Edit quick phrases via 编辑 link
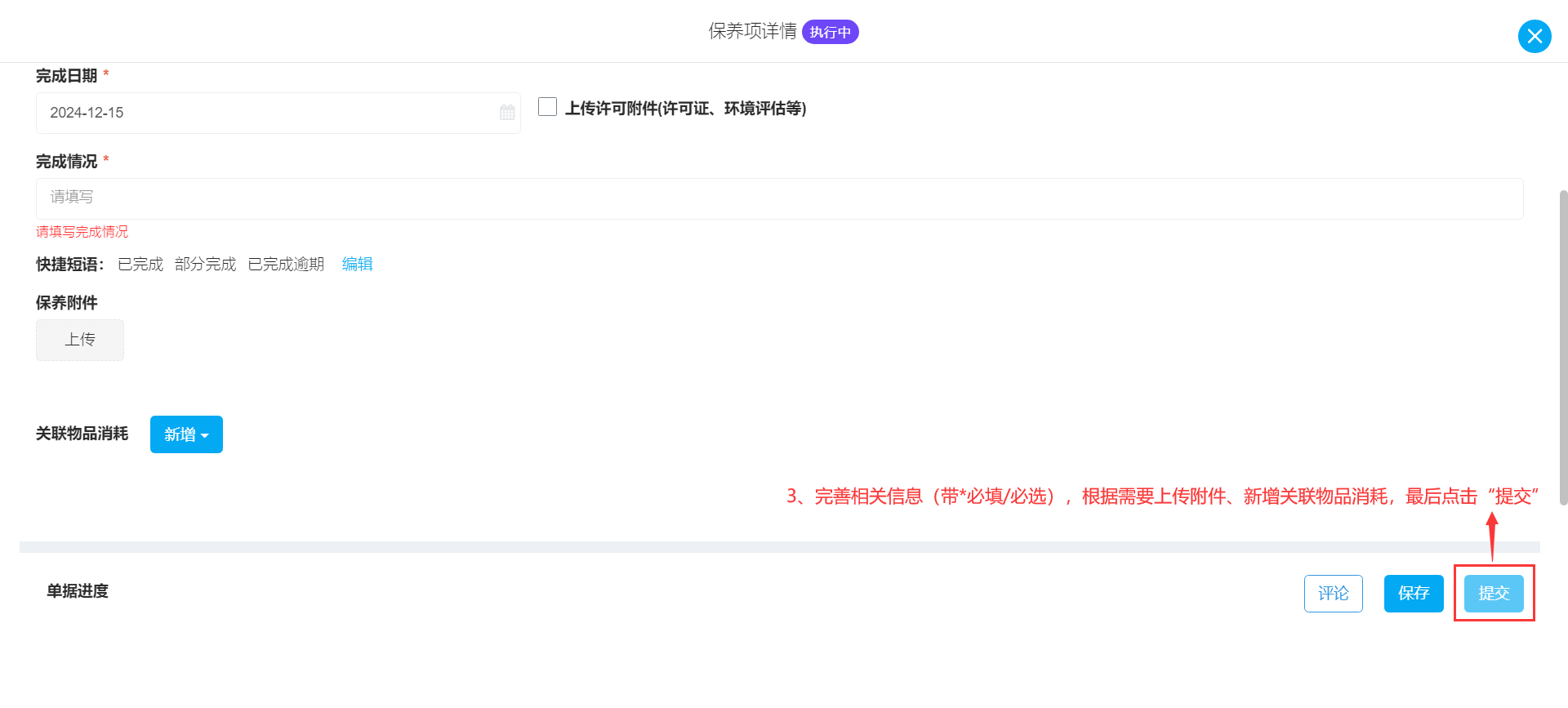 click(357, 264)
